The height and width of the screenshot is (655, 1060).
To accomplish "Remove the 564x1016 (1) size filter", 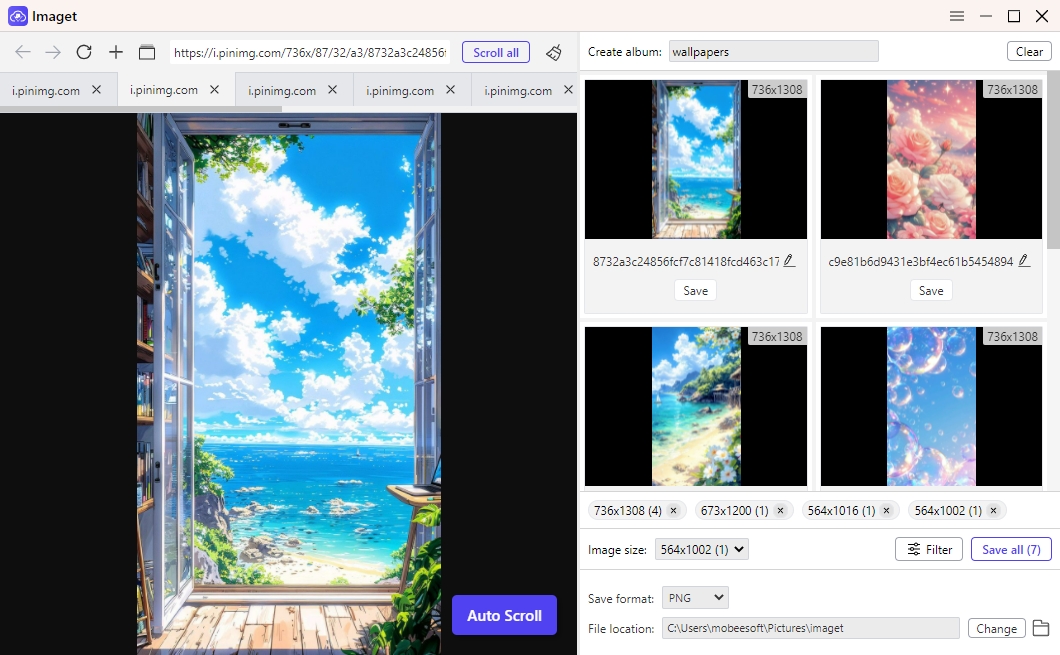I will click(886, 511).
